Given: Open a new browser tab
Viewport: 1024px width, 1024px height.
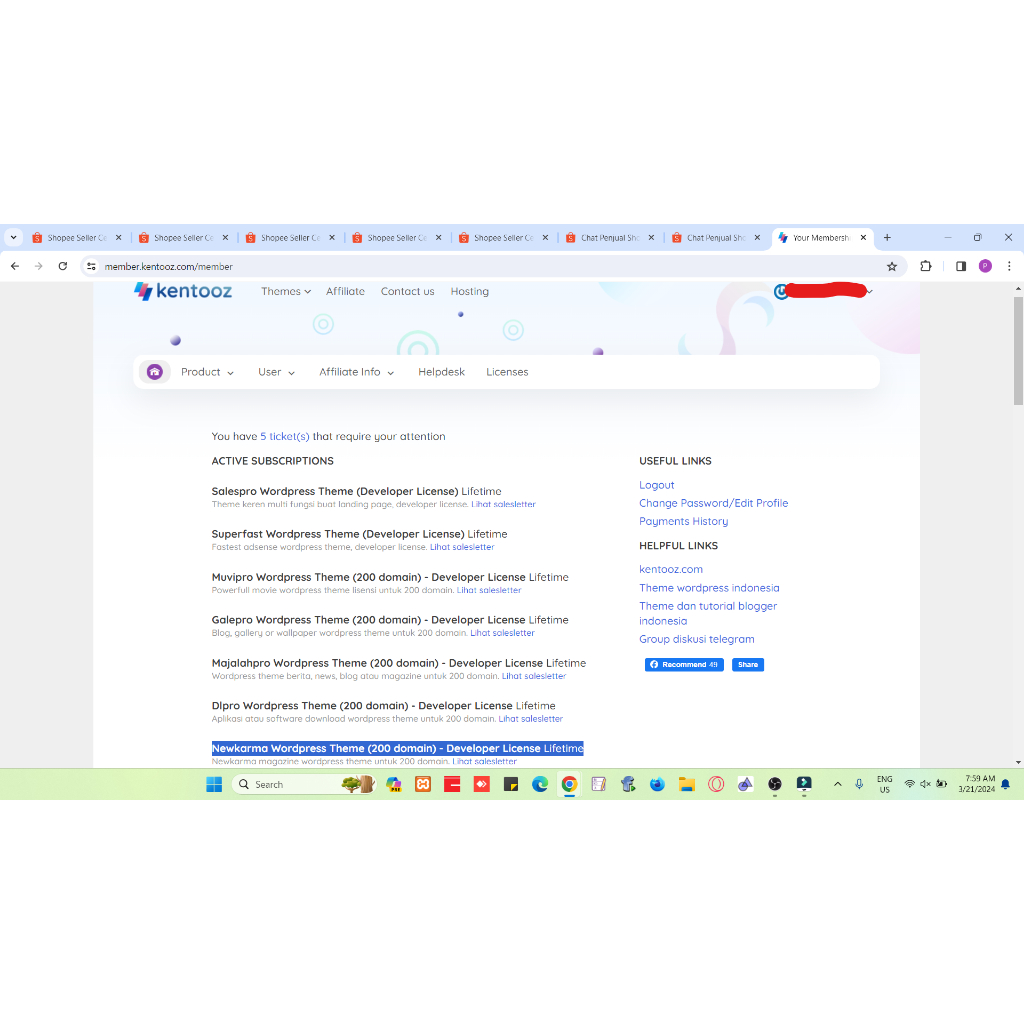Looking at the screenshot, I should point(887,238).
